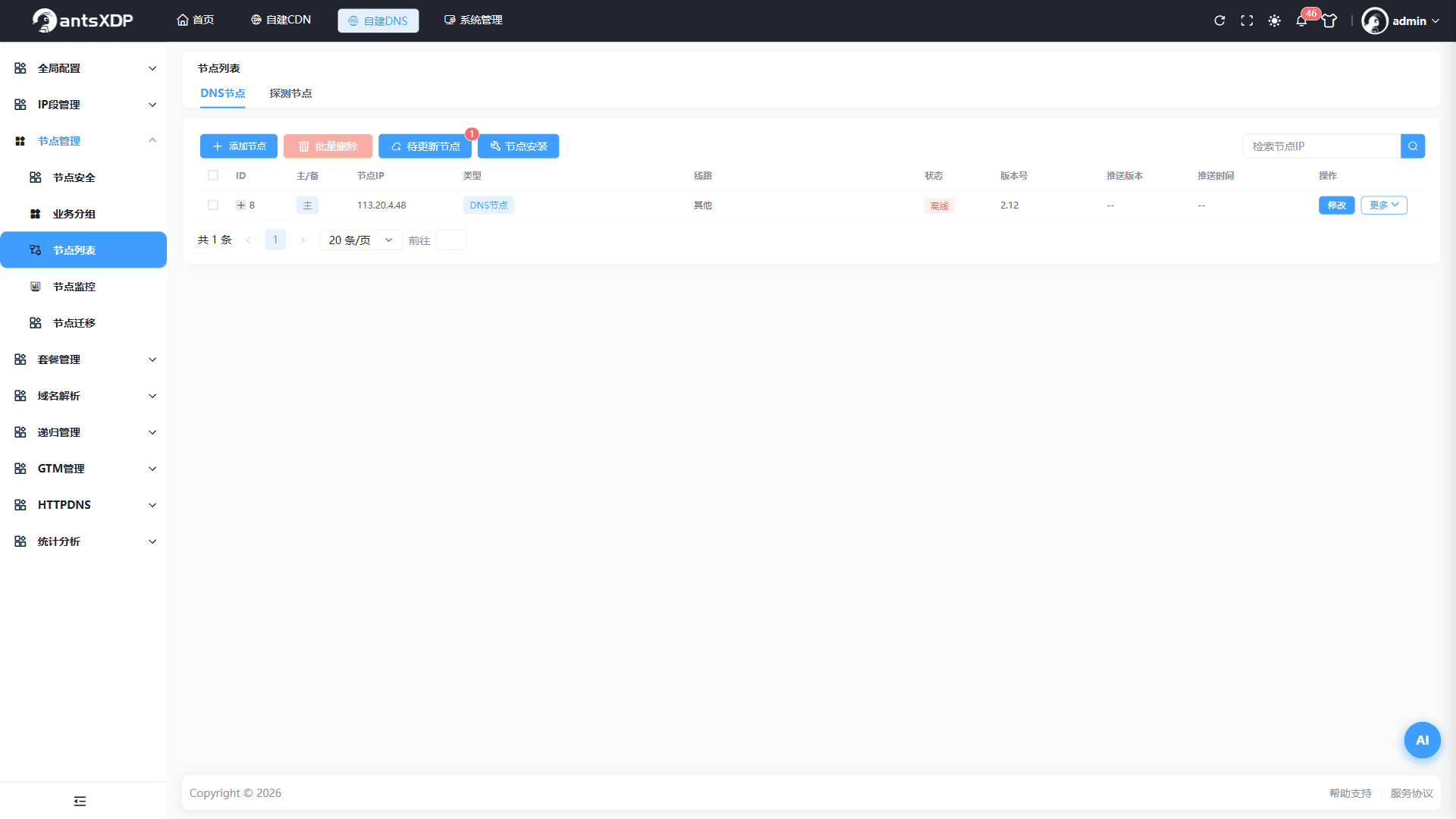The image size is (1456, 819).
Task: Expand 全局配置 menu section
Action: [83, 68]
